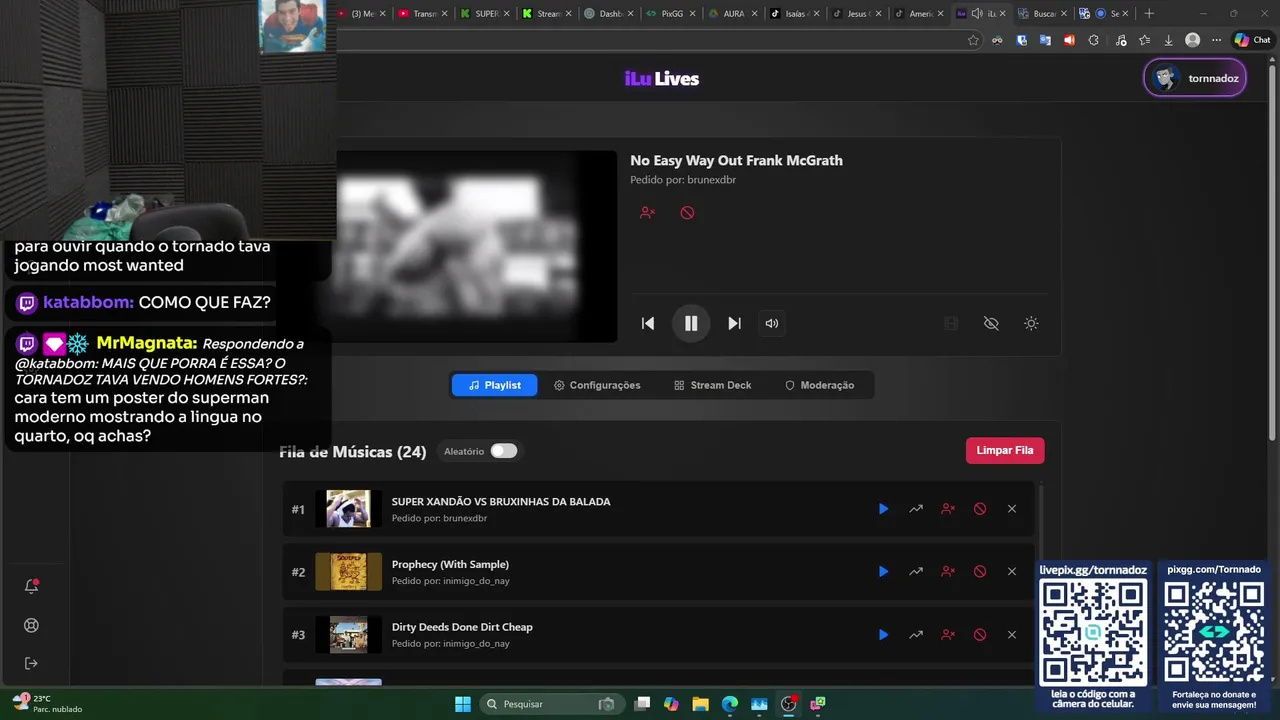The height and width of the screenshot is (720, 1280).
Task: Skip to the previous track
Action: click(648, 323)
